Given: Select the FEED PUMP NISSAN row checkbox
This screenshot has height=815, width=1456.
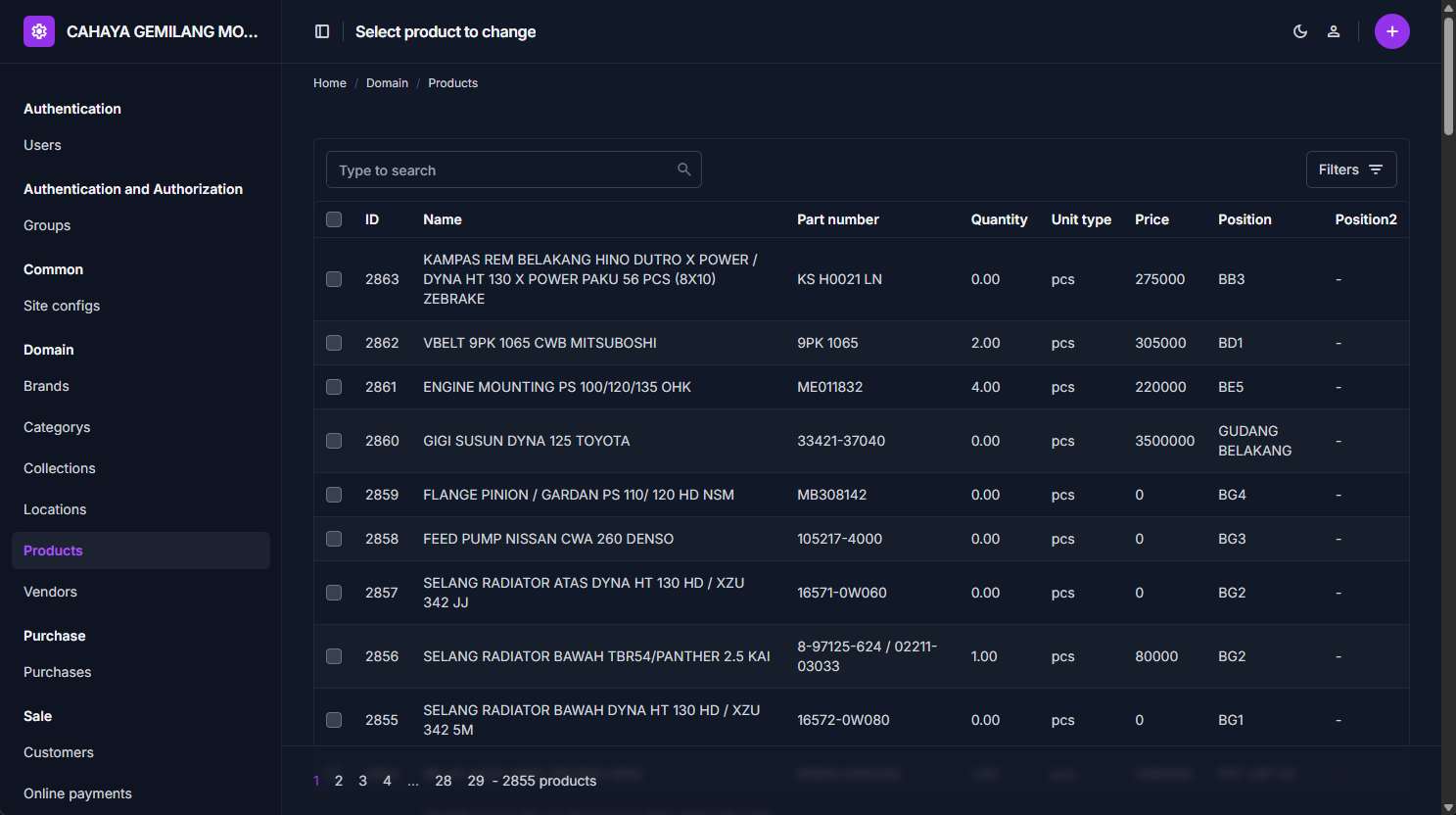Looking at the screenshot, I should pyautogui.click(x=334, y=539).
